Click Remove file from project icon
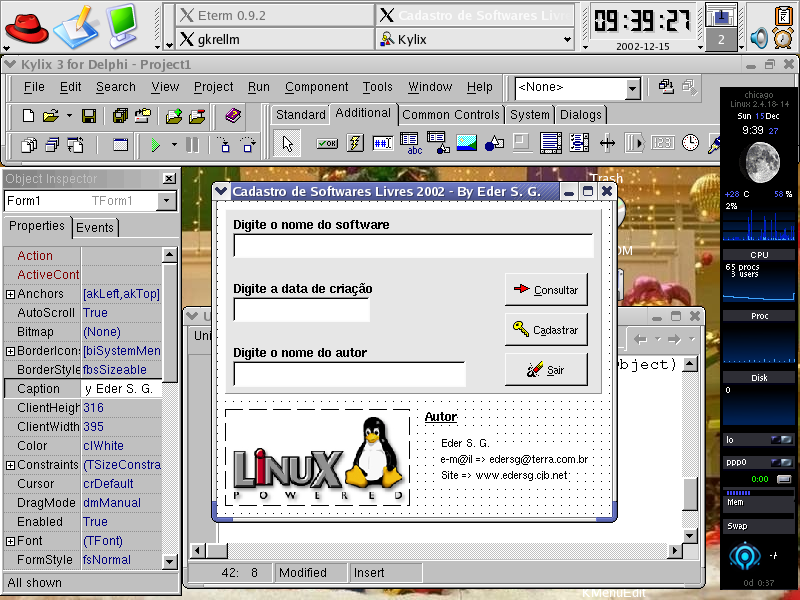 [197, 116]
